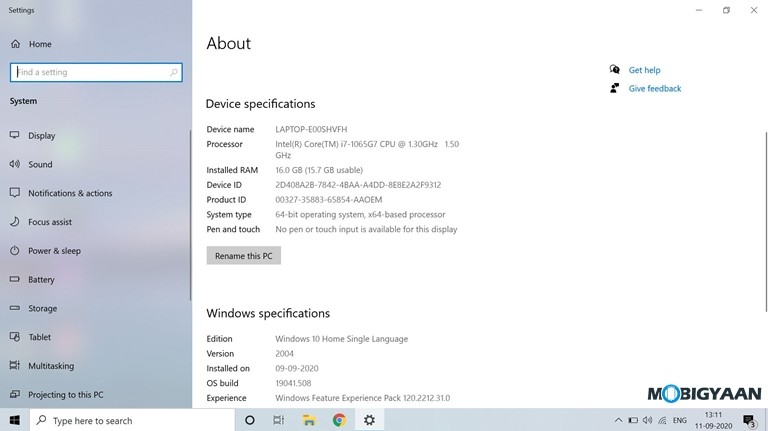Click the Battery icon in sidebar

15,279
